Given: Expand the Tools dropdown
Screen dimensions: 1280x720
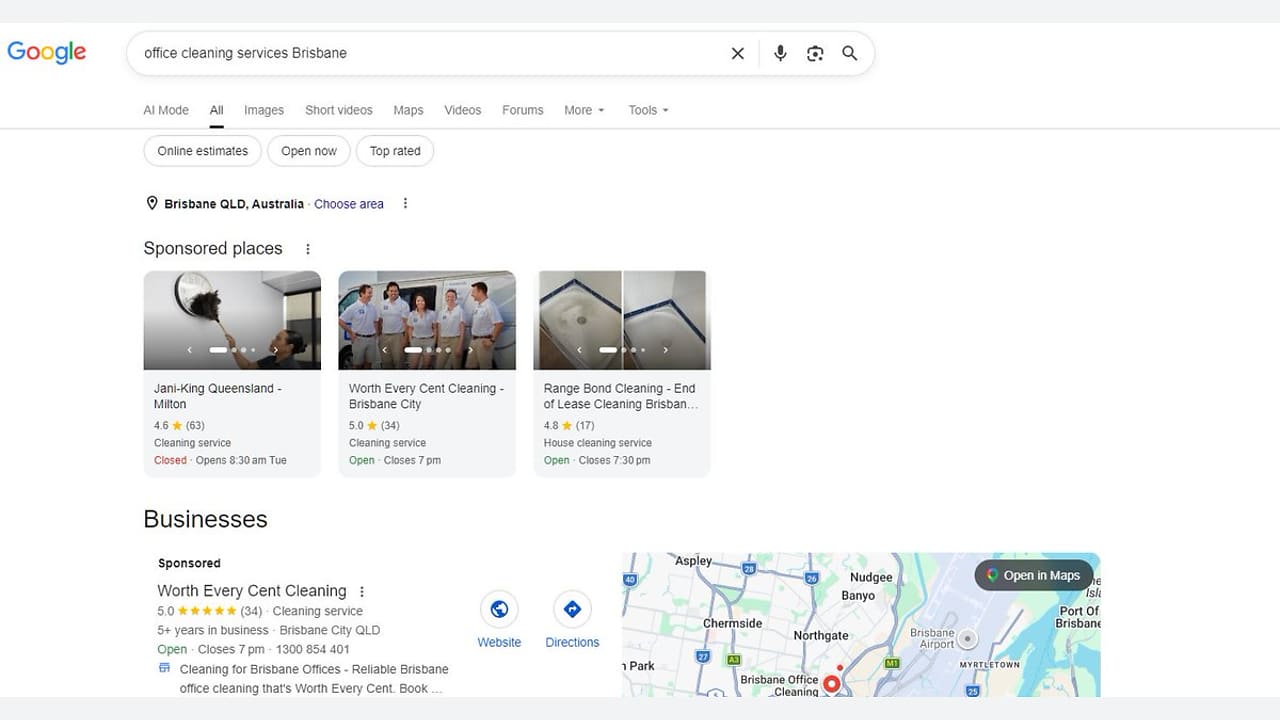Looking at the screenshot, I should 648,110.
